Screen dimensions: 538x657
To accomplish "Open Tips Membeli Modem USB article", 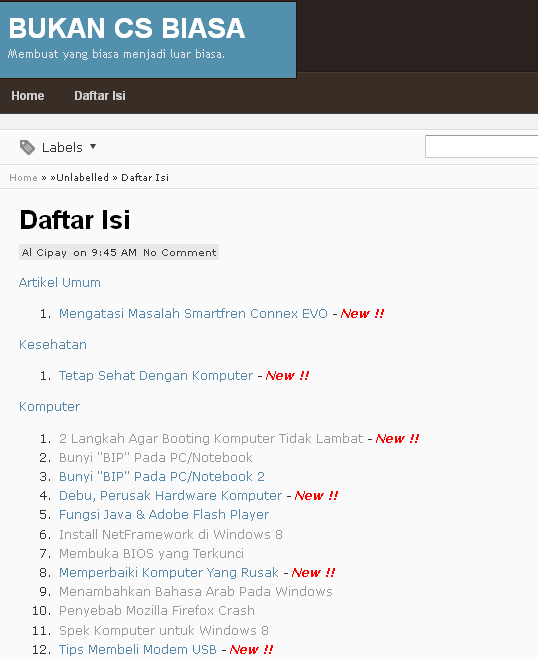I will (138, 649).
